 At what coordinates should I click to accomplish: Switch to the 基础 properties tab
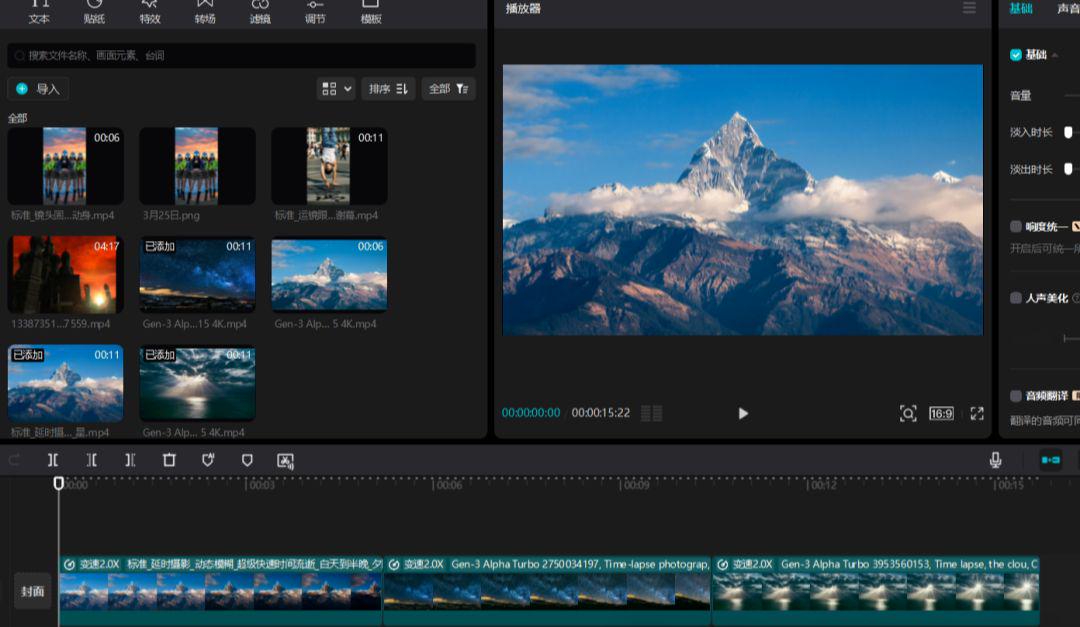coord(1021,8)
